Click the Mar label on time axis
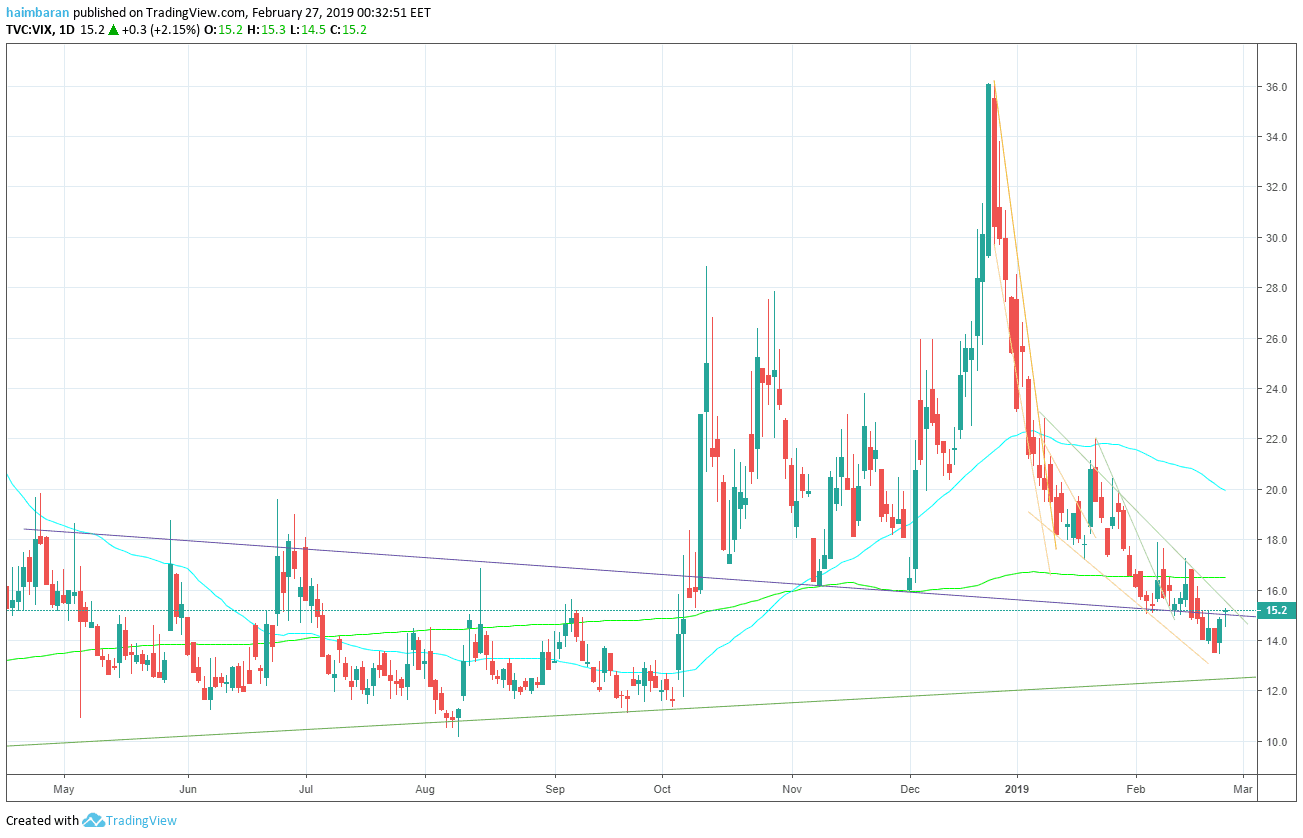The height and width of the screenshot is (838, 1303). [x=1243, y=788]
